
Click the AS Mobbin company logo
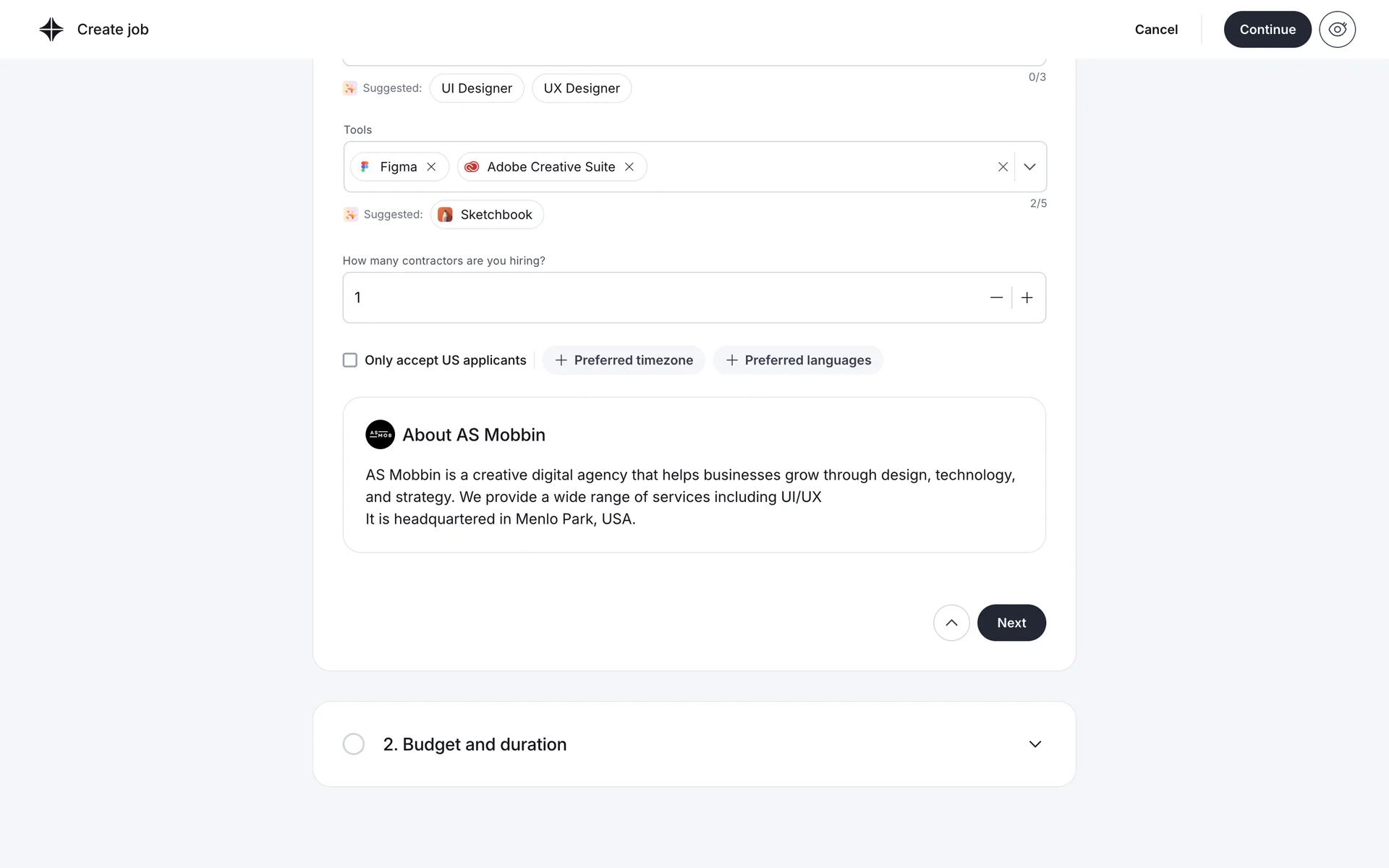(380, 435)
